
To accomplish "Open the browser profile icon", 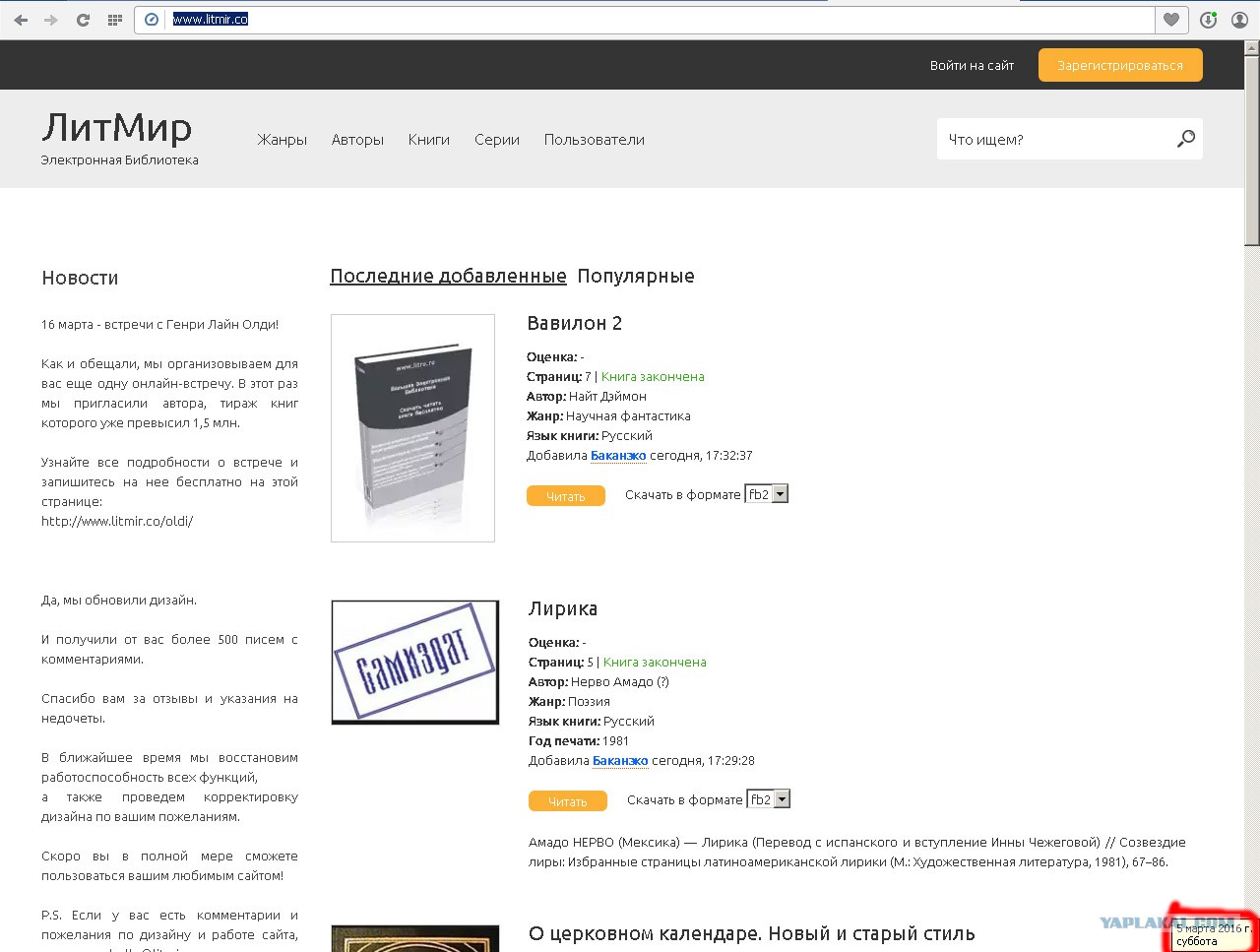I will [x=1240, y=20].
